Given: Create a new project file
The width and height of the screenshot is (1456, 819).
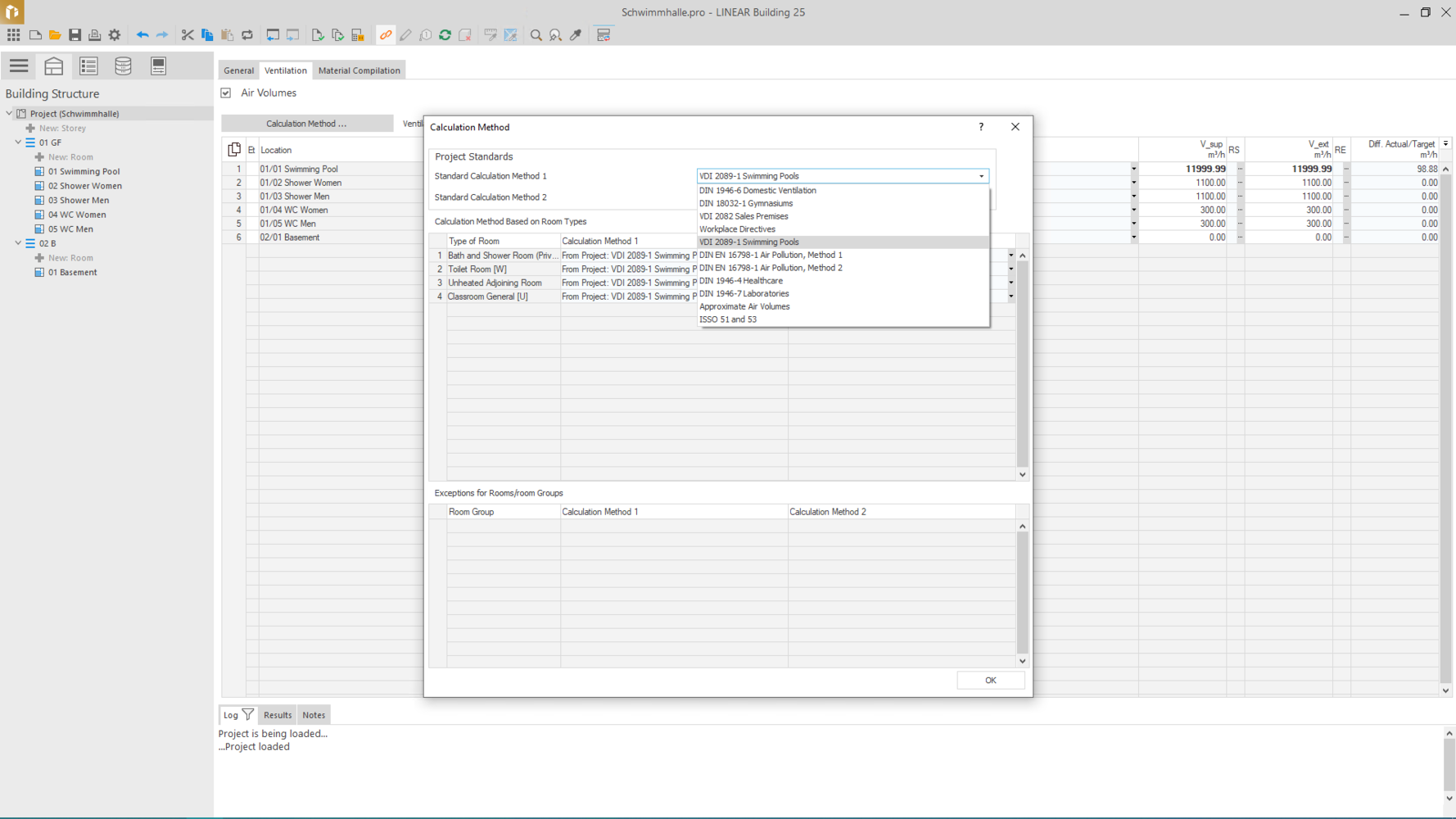Looking at the screenshot, I should click(35, 35).
